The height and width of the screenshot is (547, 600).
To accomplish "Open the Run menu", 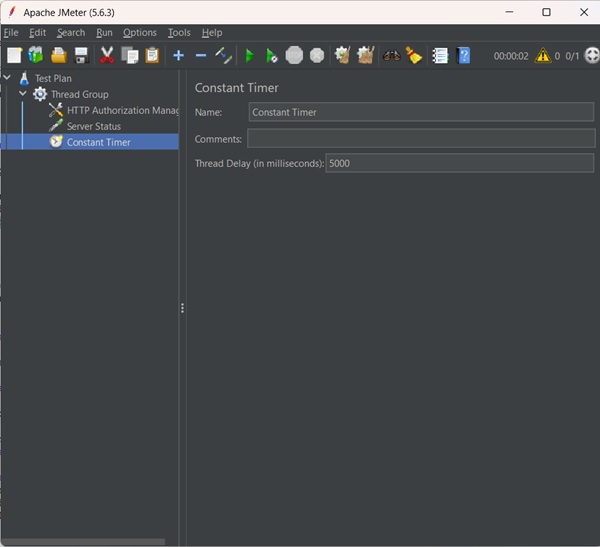I will 104,32.
